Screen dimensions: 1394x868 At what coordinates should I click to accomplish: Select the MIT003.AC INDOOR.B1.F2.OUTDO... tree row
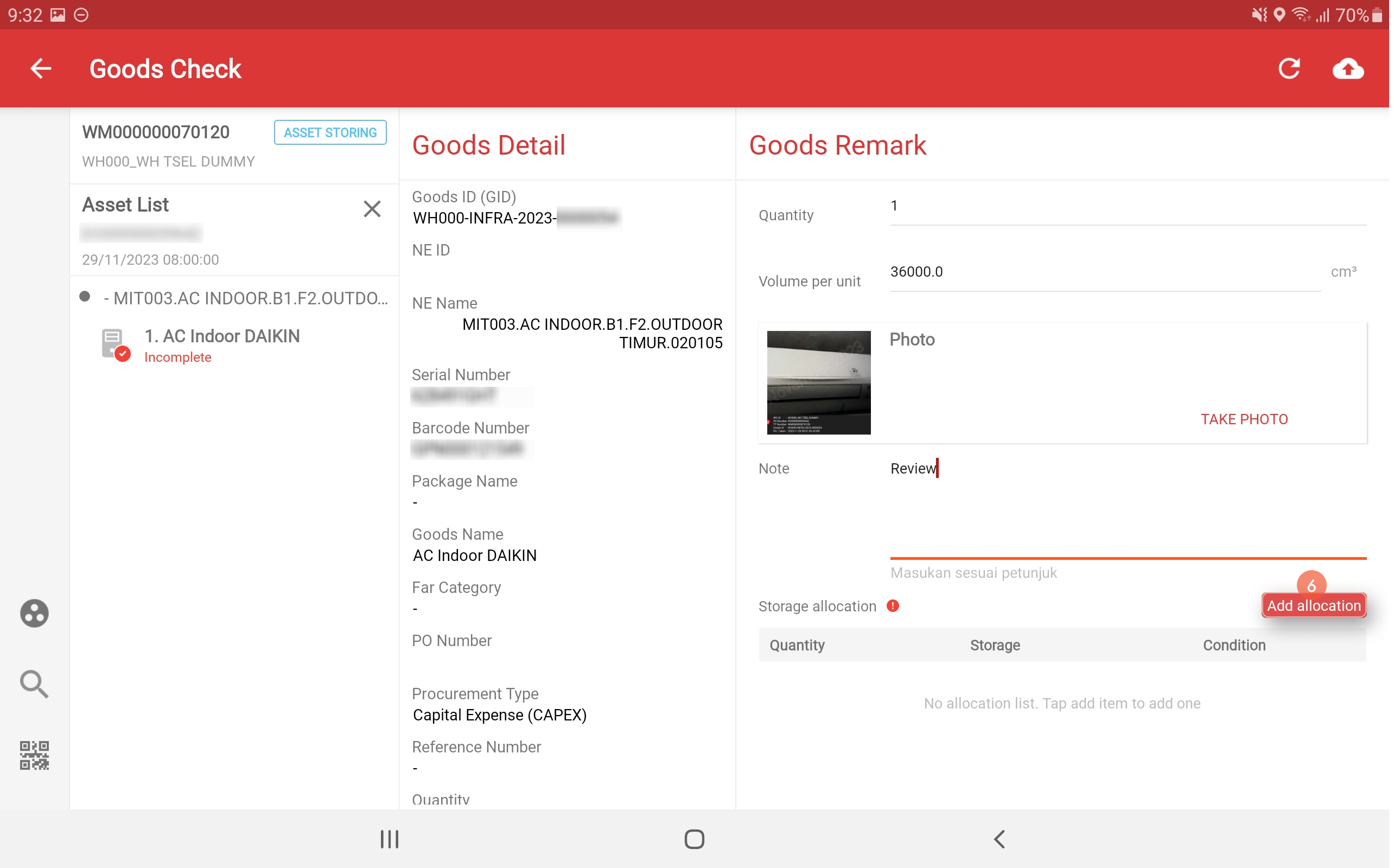[235, 299]
